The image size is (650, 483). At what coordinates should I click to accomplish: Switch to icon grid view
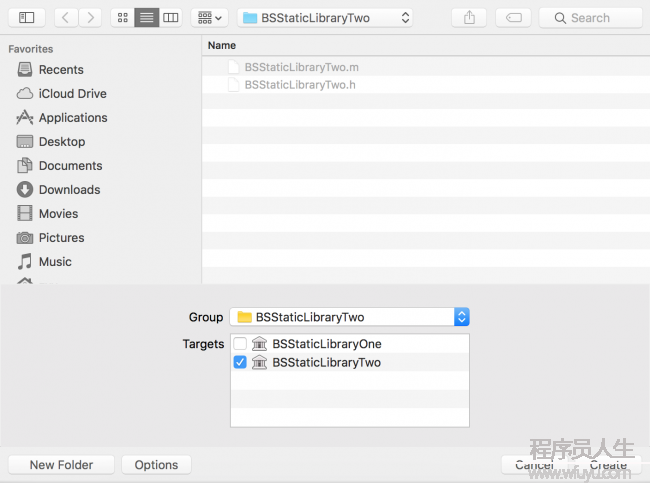point(123,18)
